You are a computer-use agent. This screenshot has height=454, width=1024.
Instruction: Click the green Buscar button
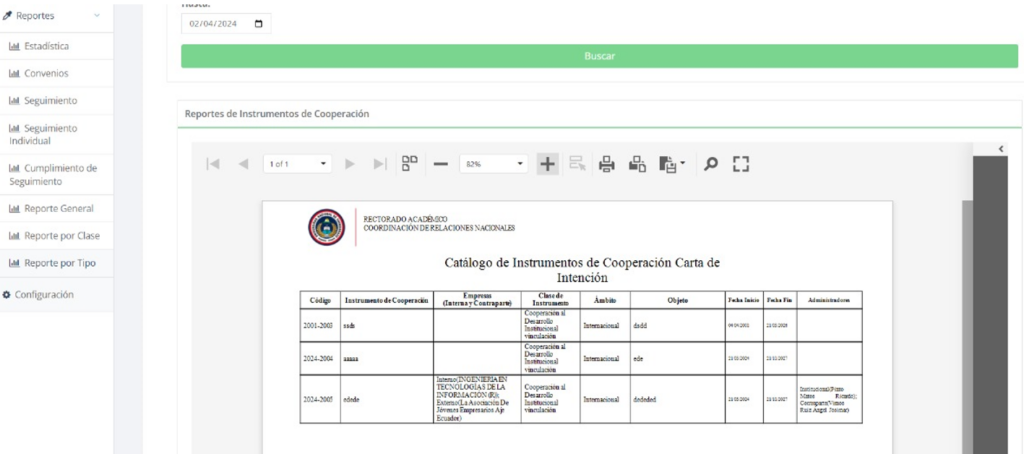599,56
